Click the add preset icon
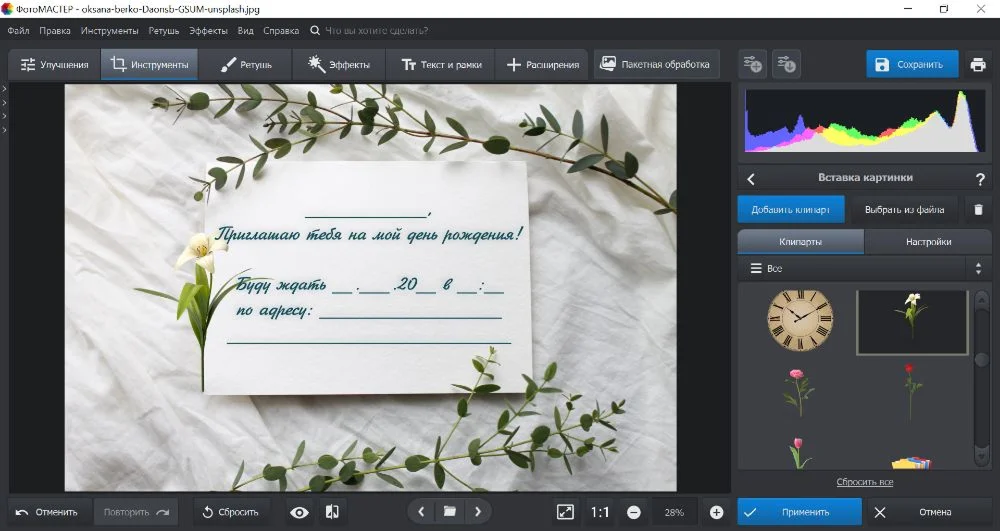 click(x=752, y=65)
